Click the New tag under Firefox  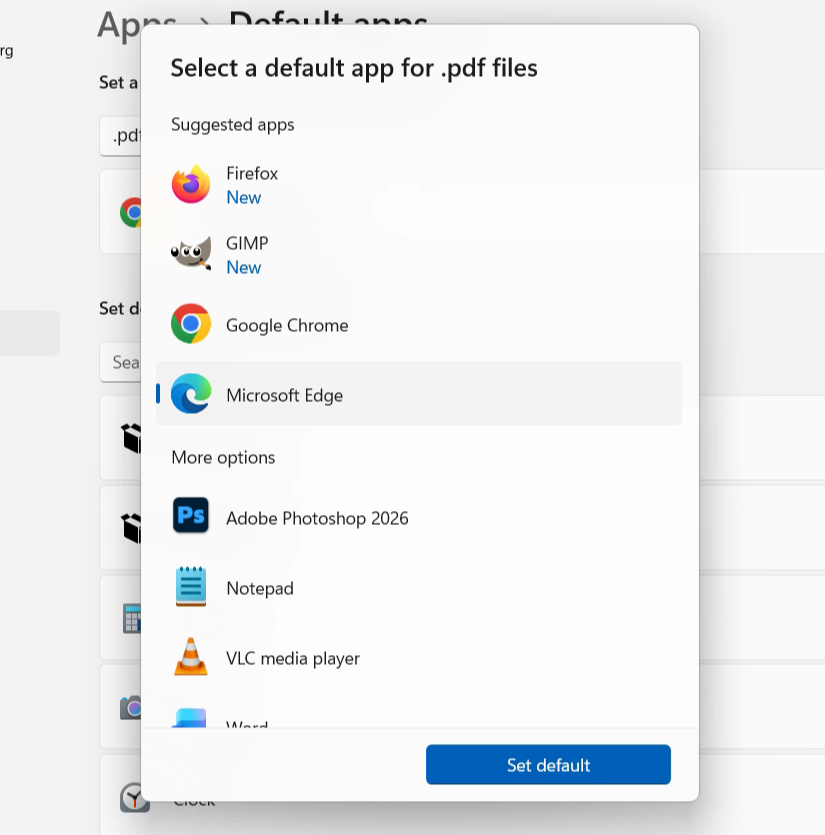point(243,198)
